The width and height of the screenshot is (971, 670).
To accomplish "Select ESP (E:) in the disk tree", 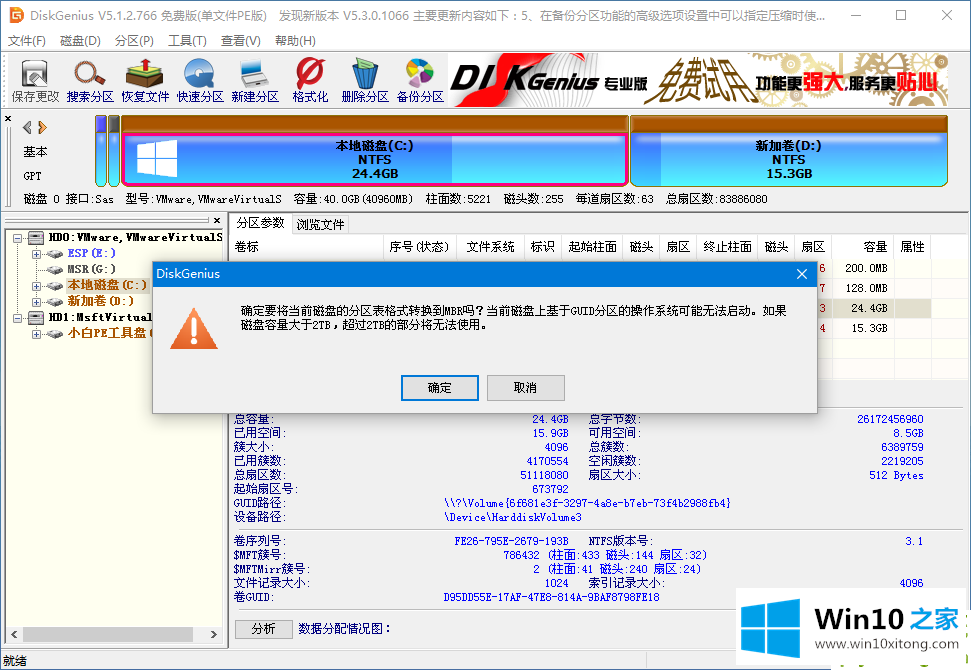I will point(91,253).
